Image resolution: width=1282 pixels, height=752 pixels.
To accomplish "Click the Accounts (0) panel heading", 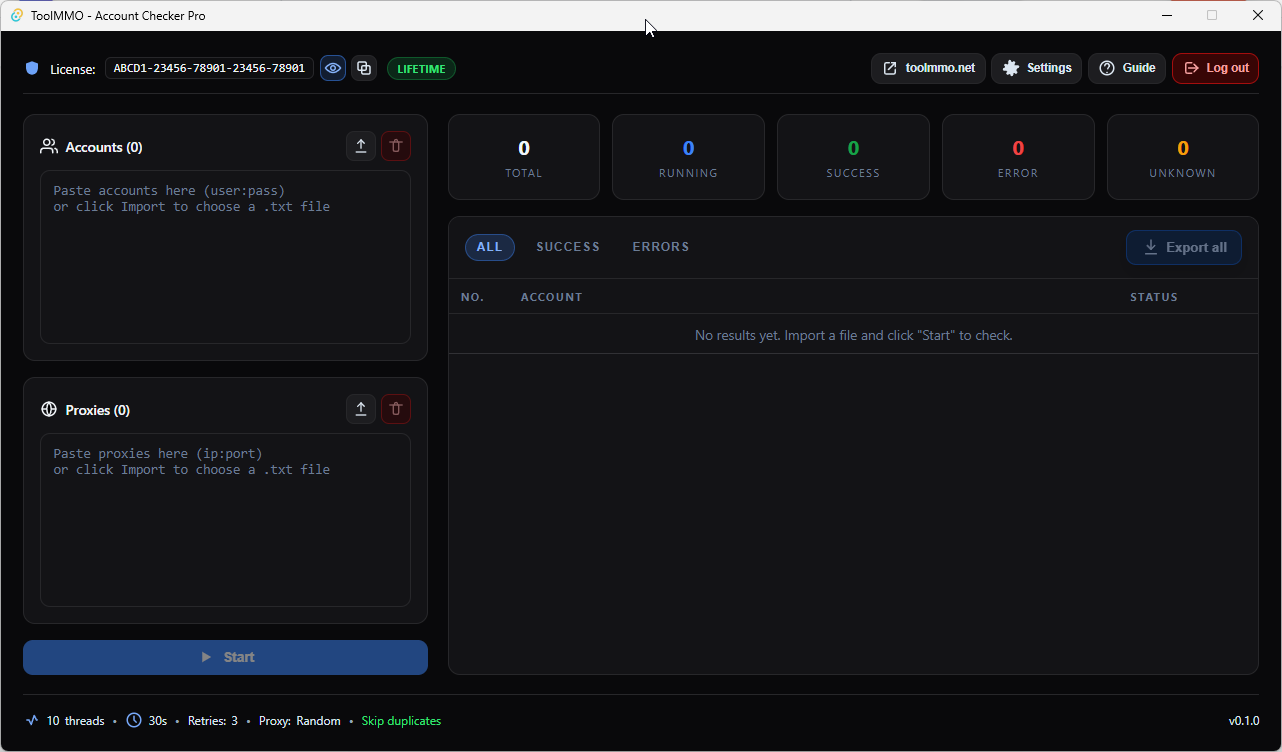I will [x=104, y=147].
